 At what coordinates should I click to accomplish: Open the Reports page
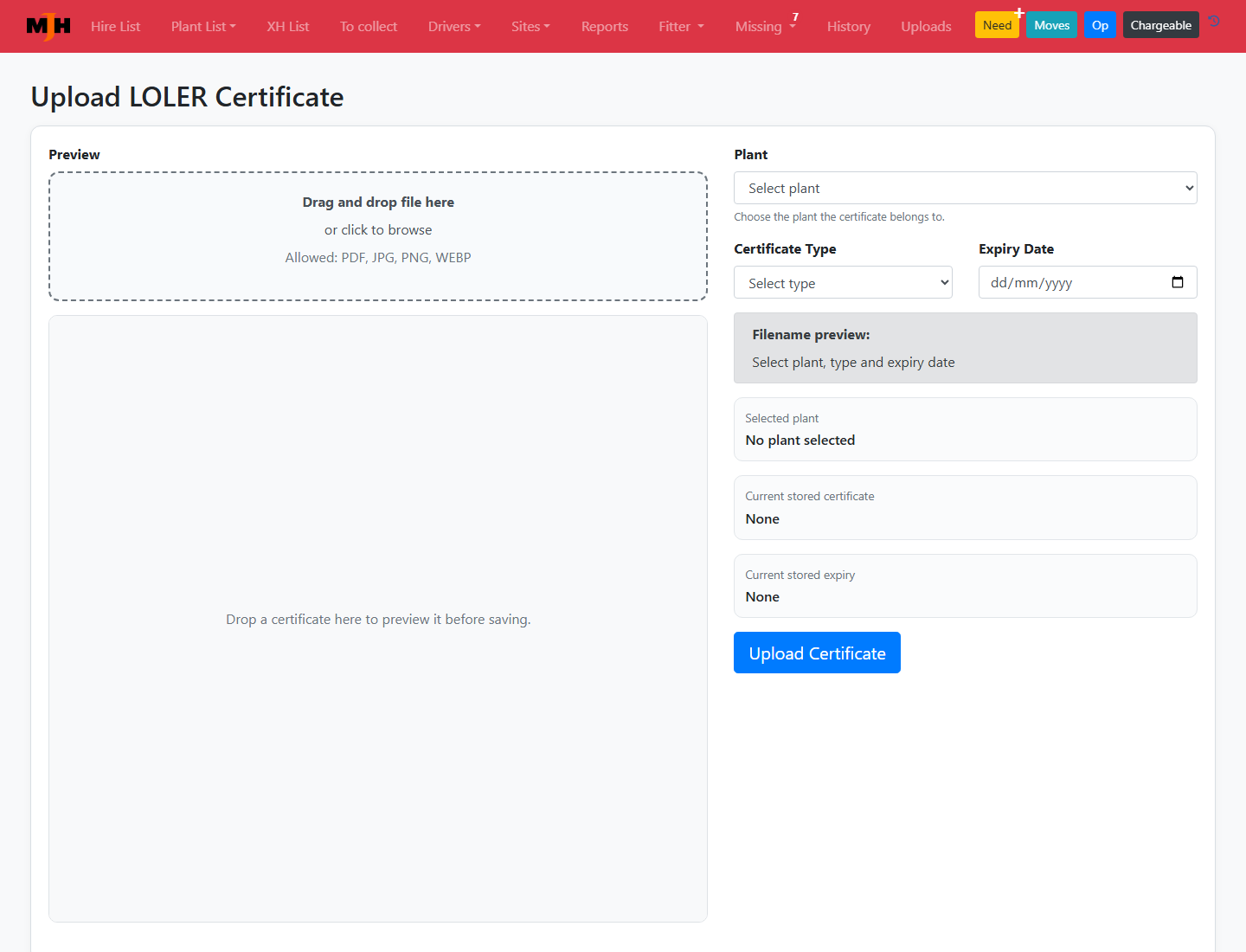tap(605, 26)
